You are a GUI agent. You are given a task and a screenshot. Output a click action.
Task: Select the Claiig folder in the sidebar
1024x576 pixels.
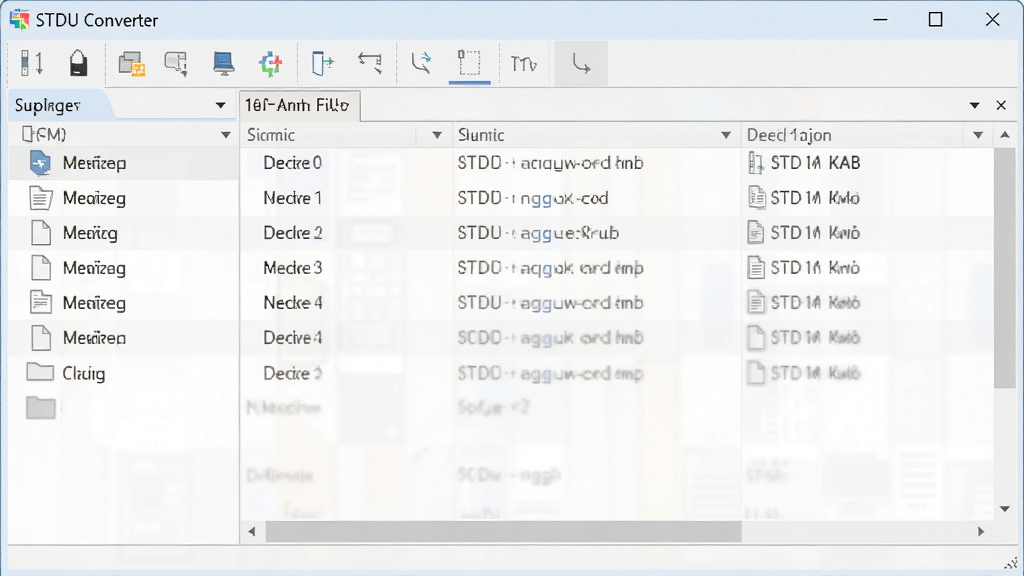84,374
